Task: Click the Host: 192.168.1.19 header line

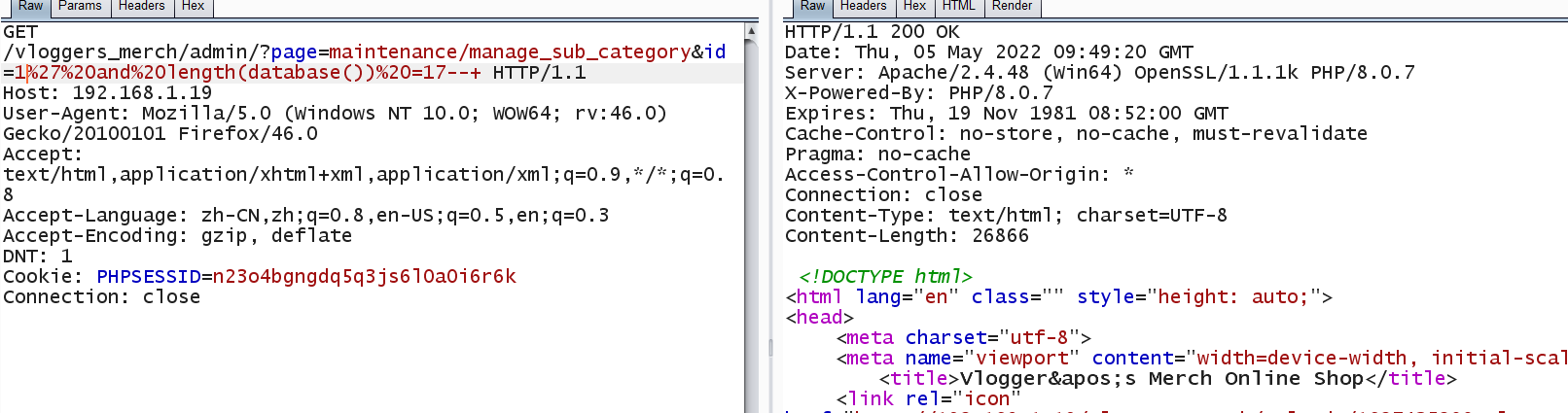Action: click(108, 93)
